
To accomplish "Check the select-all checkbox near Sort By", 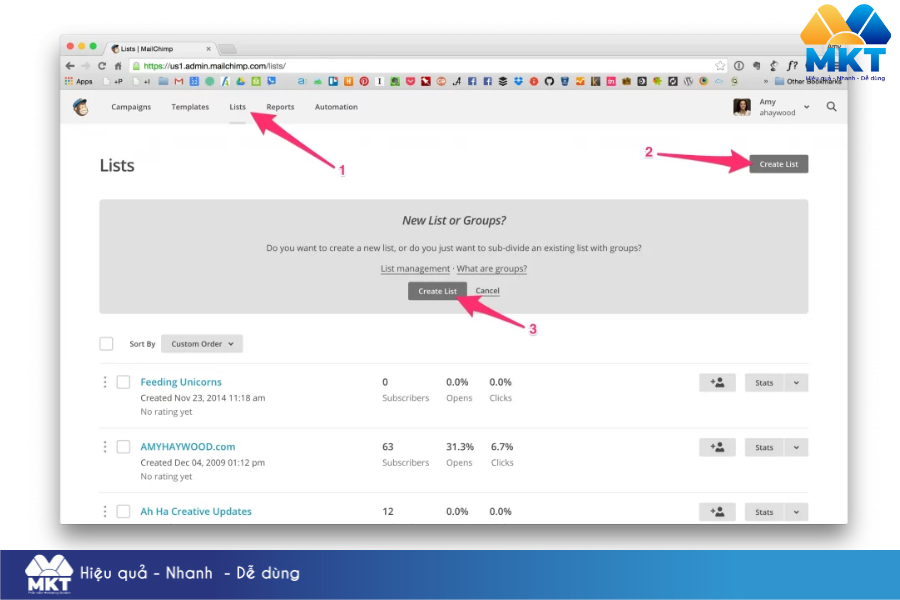I will point(106,343).
